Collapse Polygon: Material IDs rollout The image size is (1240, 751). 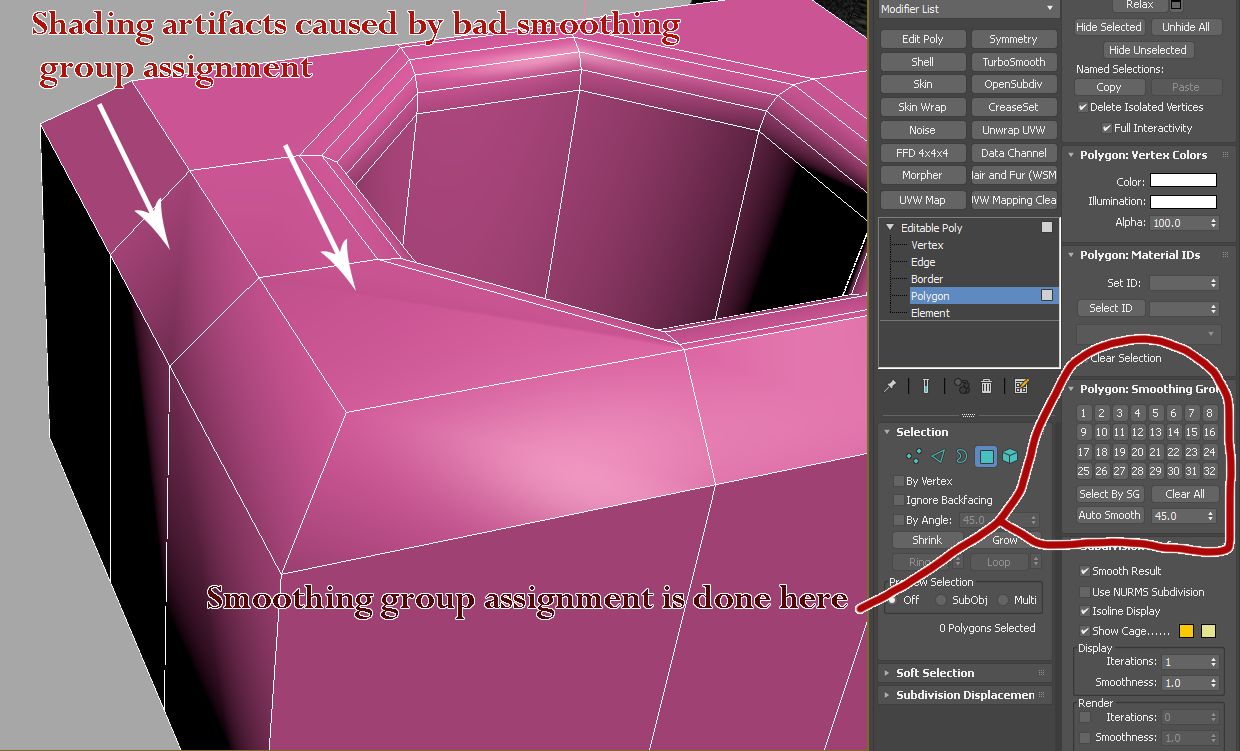coord(1071,255)
